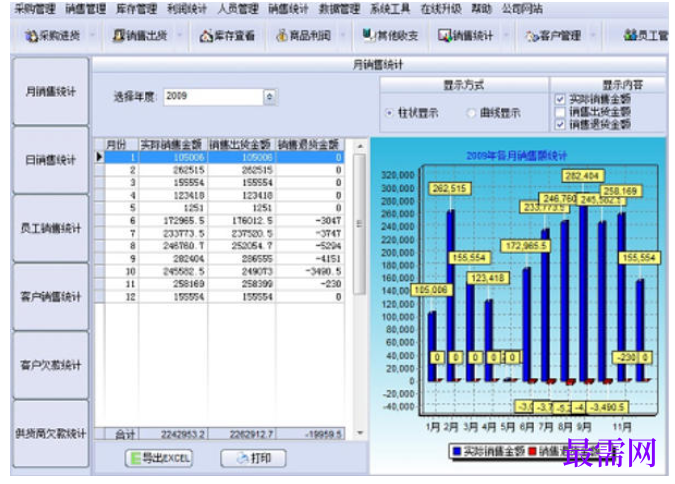
Task: Open the 其他收支 other income icon
Action: pyautogui.click(x=369, y=35)
